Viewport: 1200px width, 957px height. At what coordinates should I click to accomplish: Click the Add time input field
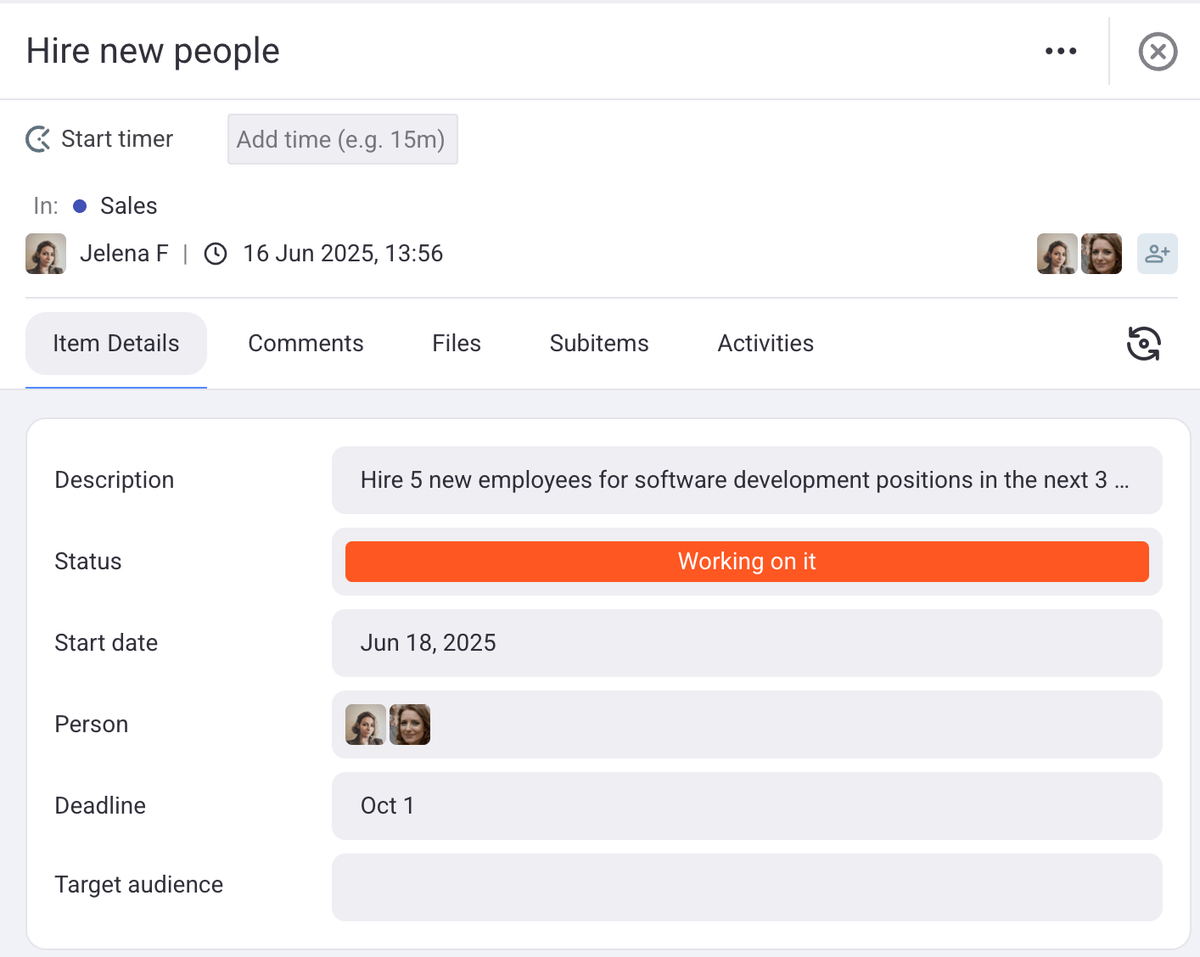(342, 139)
